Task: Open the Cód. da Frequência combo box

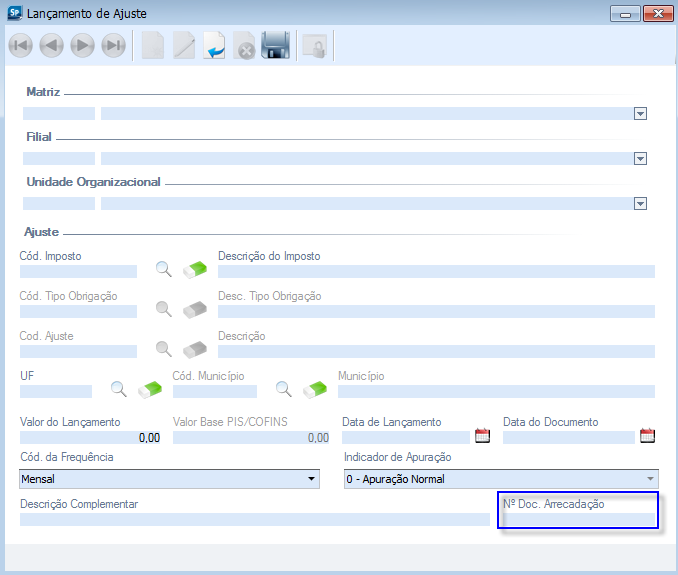Action: point(170,479)
